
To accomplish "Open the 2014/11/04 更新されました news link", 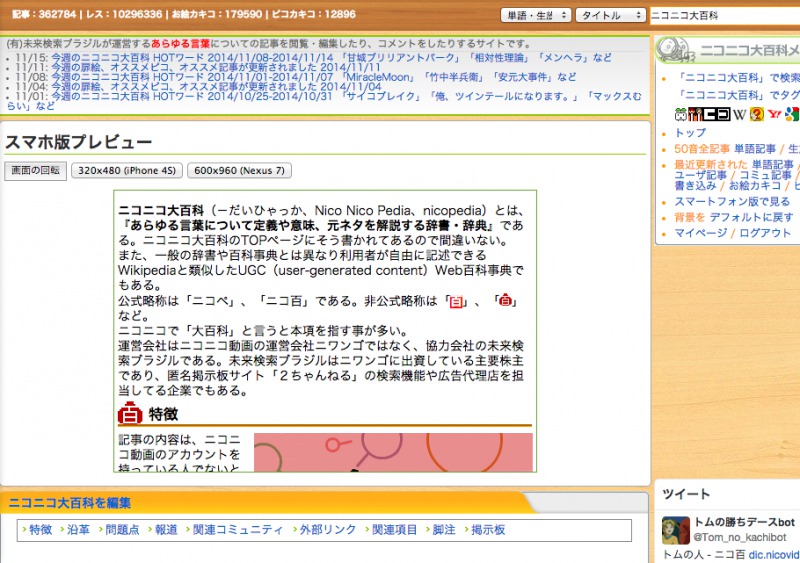I will coord(215,87).
